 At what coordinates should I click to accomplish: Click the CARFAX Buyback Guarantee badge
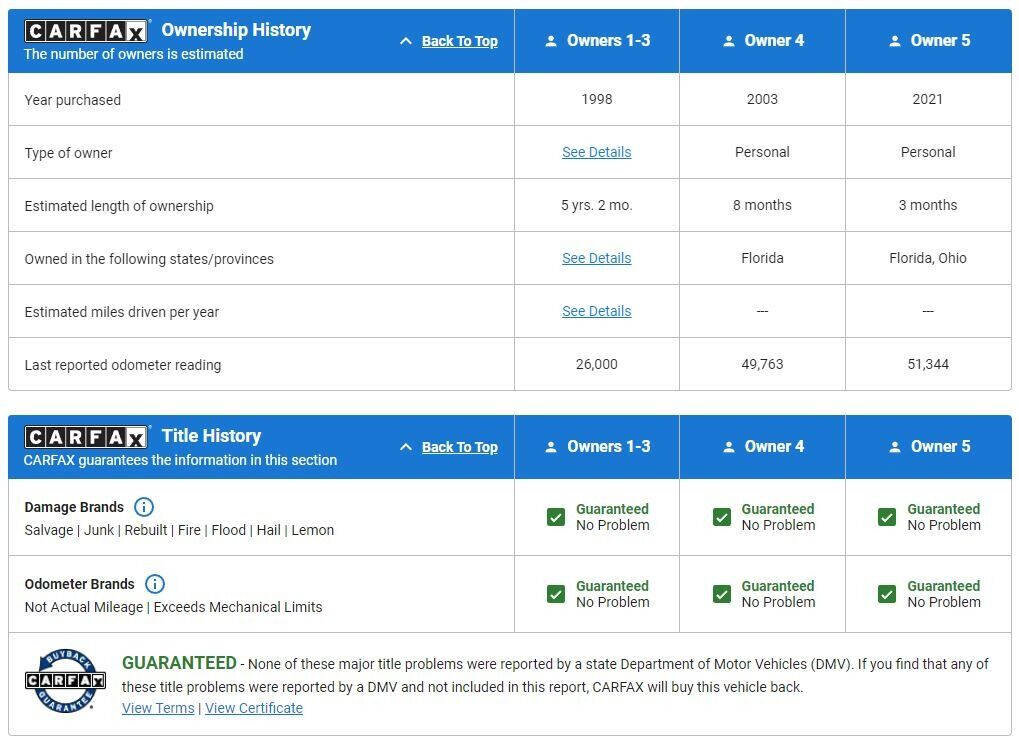[65, 681]
